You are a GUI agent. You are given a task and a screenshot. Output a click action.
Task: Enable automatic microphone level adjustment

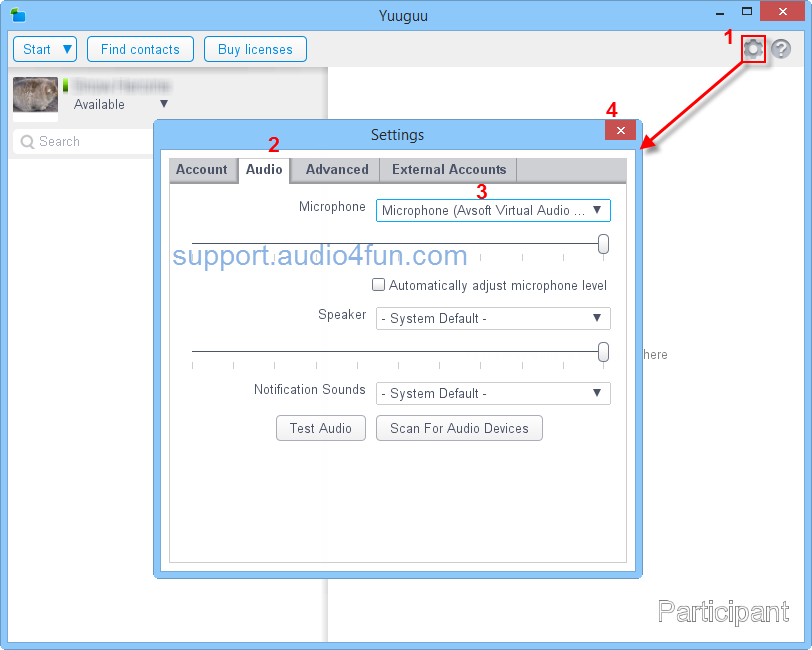pyautogui.click(x=379, y=285)
